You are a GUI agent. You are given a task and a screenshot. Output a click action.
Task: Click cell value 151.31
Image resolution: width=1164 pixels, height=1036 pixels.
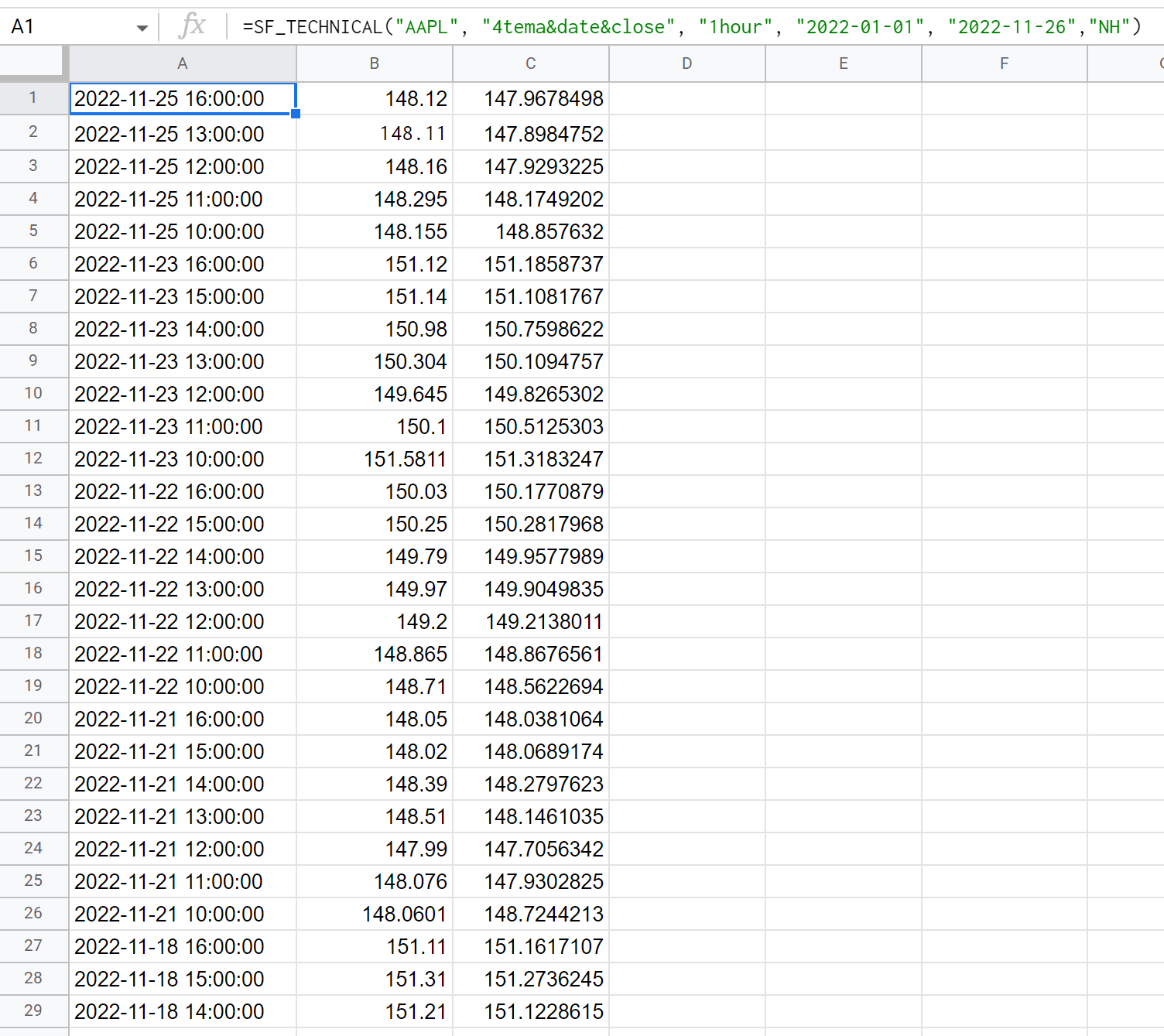[x=375, y=979]
